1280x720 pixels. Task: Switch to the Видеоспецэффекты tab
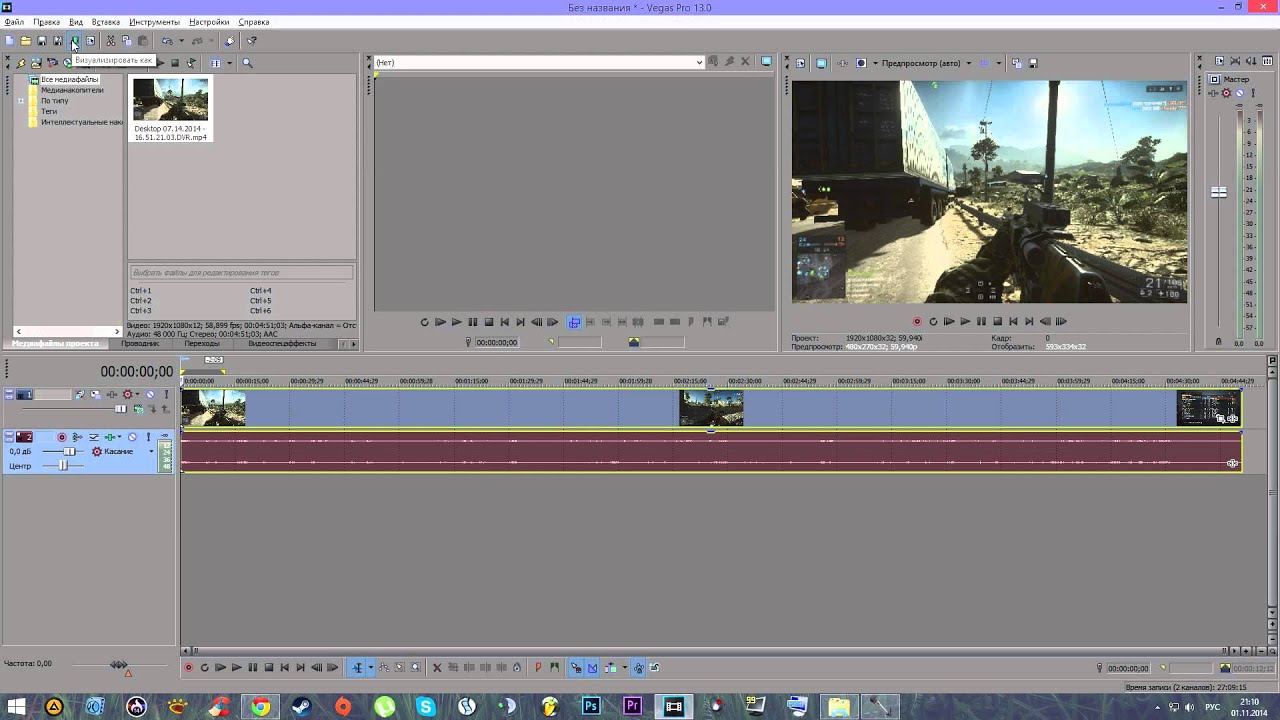coord(282,343)
